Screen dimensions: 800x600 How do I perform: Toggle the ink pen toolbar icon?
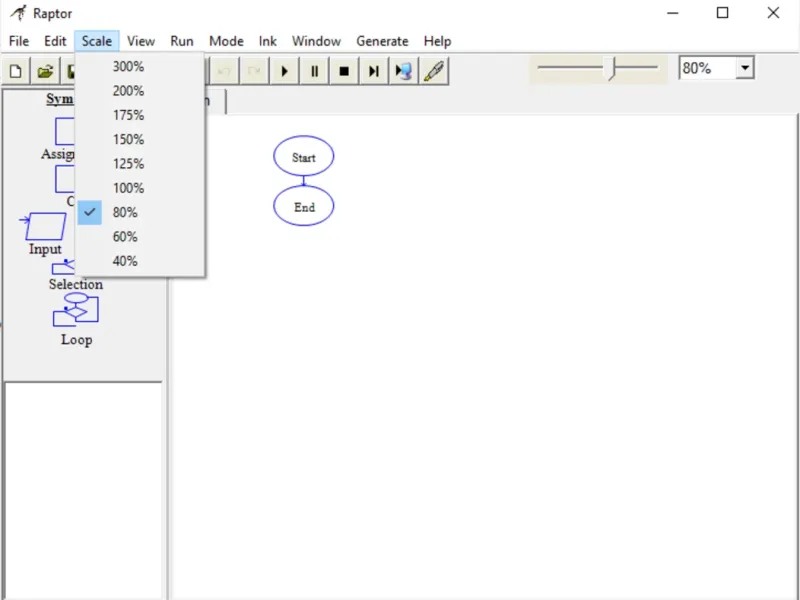433,71
